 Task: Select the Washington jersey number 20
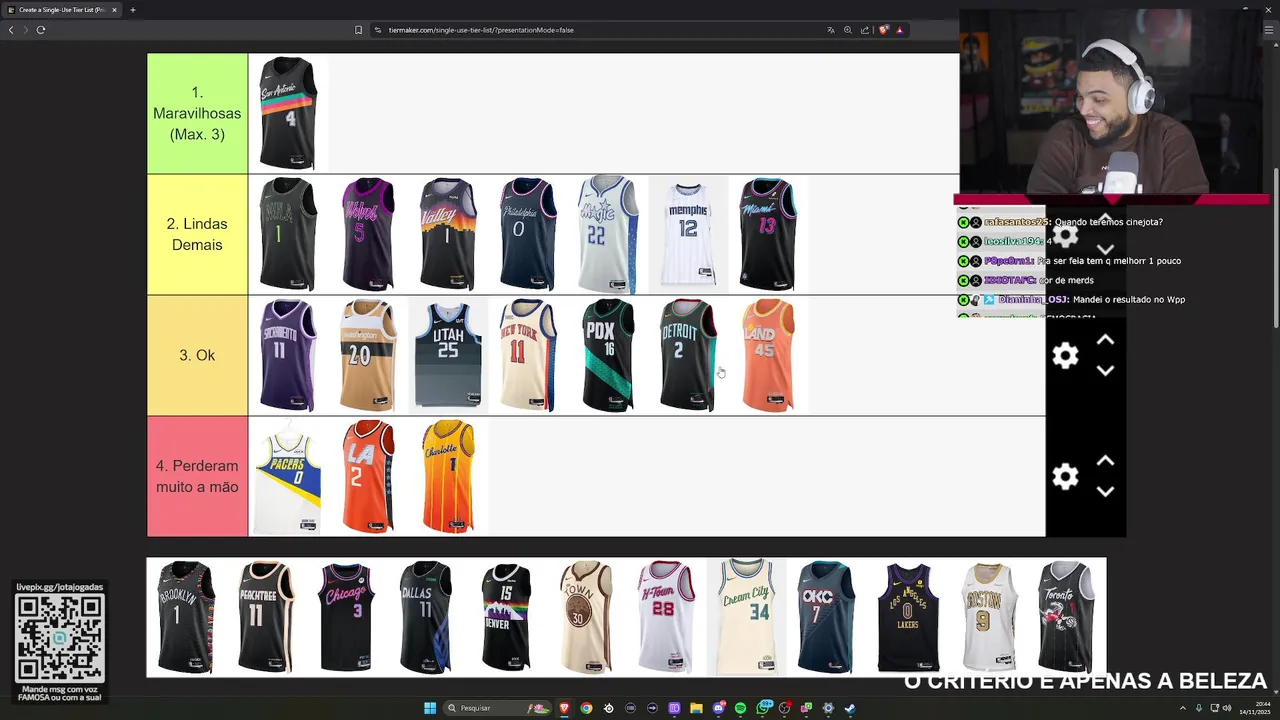tap(368, 355)
